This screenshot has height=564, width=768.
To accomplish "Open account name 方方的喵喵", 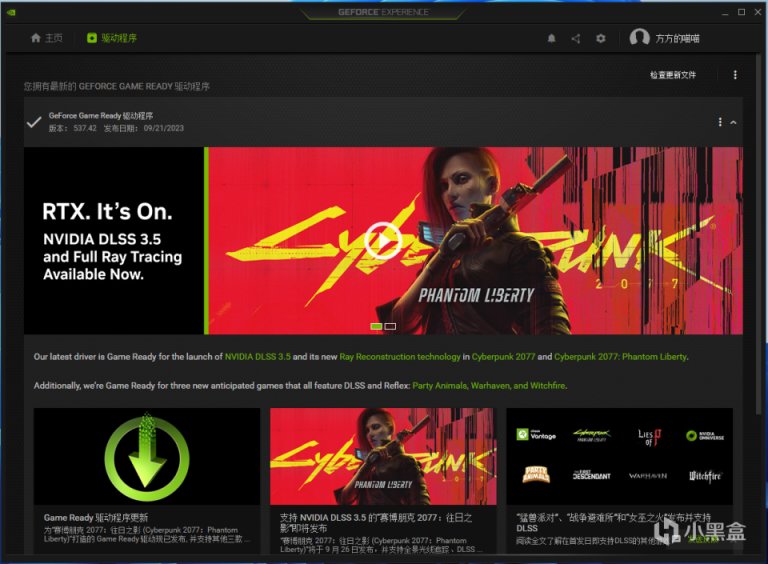I will coord(677,38).
